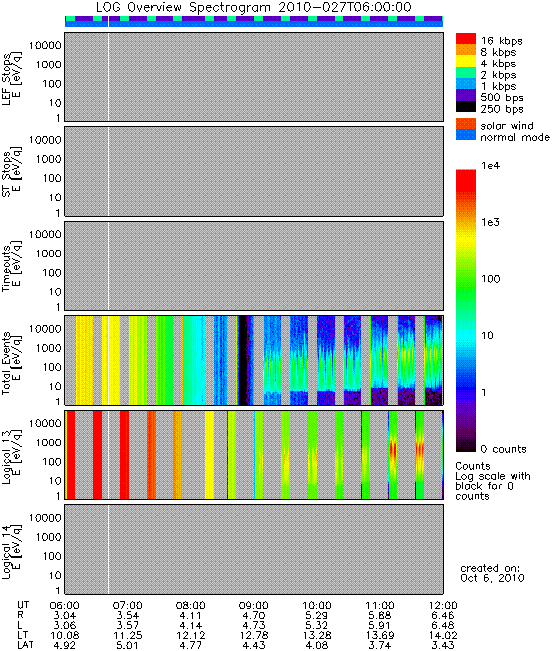Image resolution: width=552 pixels, height=651 pixels.
Task: Click the LT value 12.78
Action: (x=254, y=636)
